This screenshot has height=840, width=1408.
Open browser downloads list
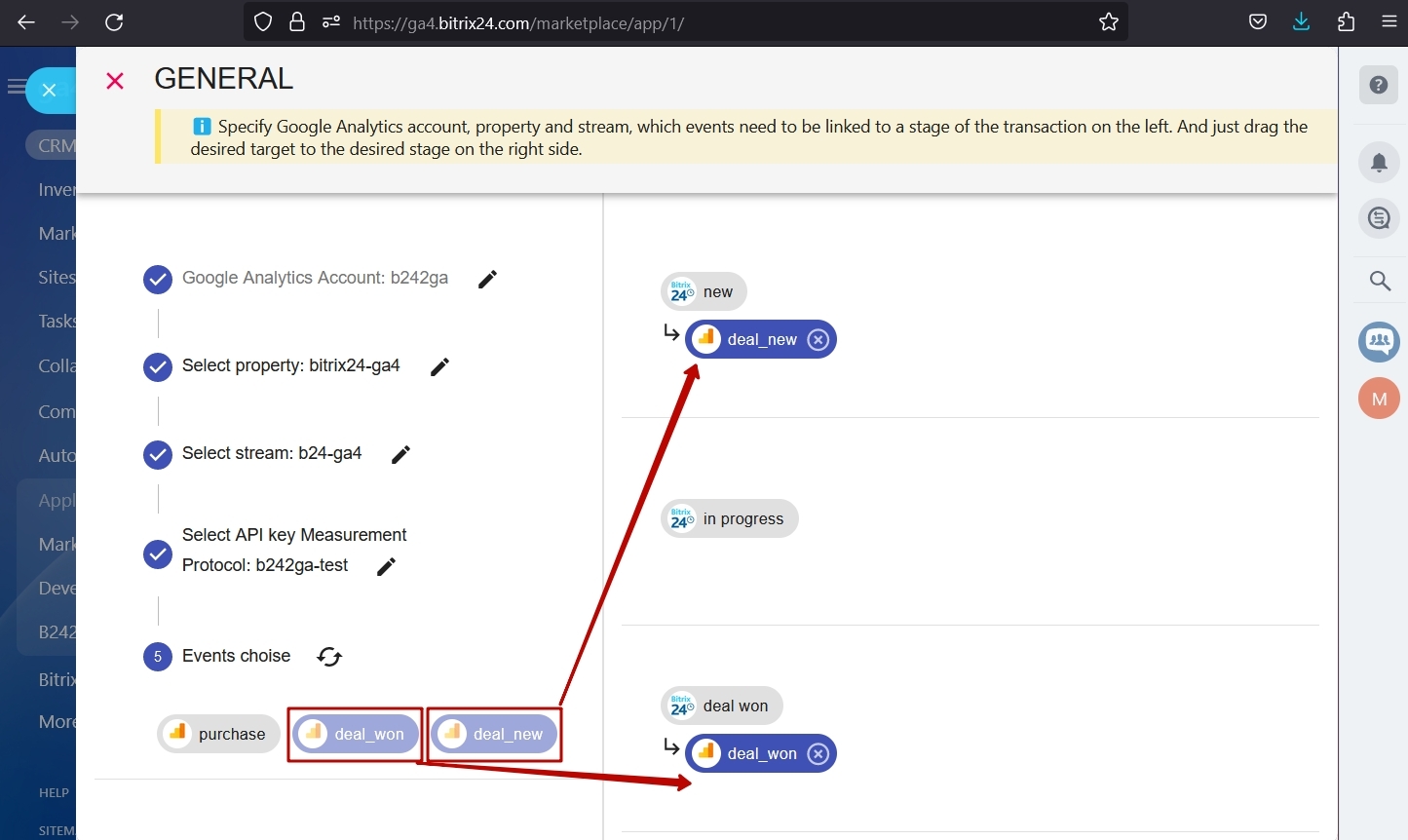(1301, 20)
